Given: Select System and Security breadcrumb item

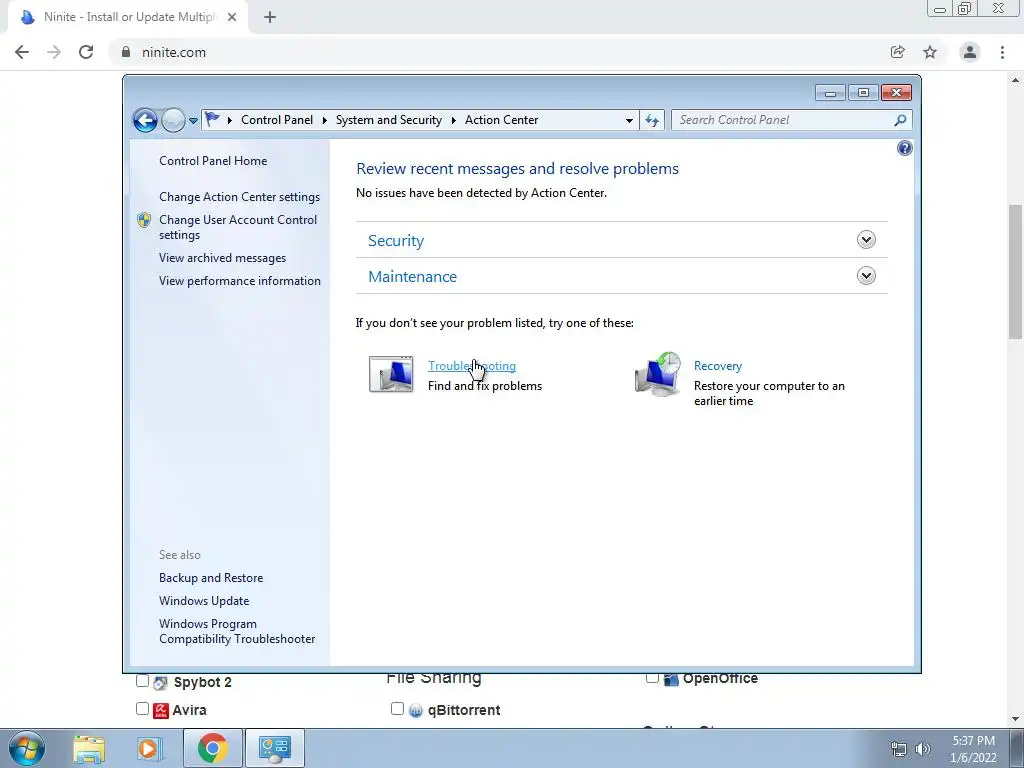Looking at the screenshot, I should coord(389,120).
